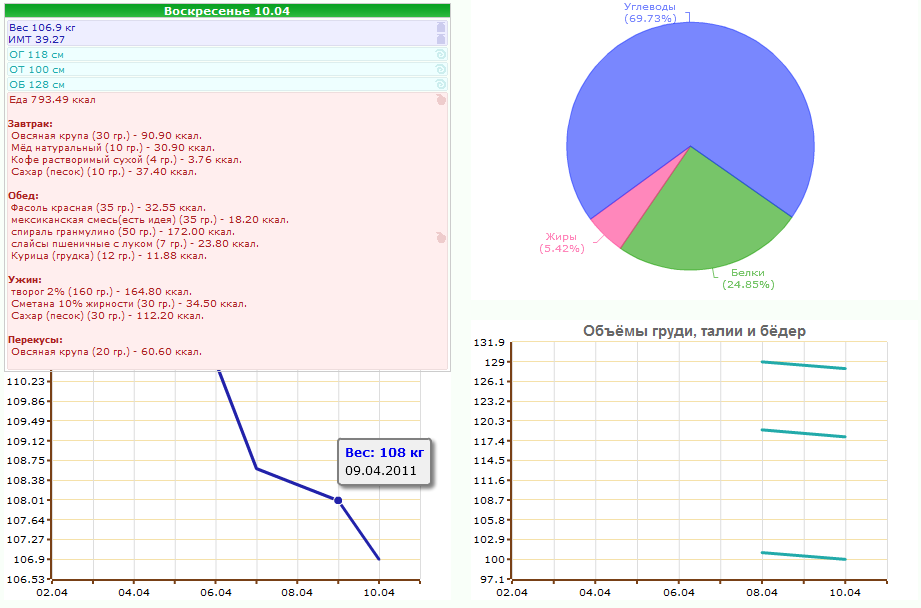Click the 117.4 y-axis label on volumes chart
The height and width of the screenshot is (608, 921).
(x=489, y=441)
